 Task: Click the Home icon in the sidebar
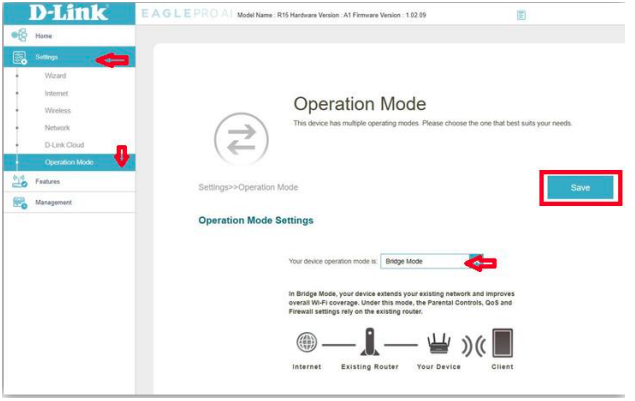pos(20,36)
